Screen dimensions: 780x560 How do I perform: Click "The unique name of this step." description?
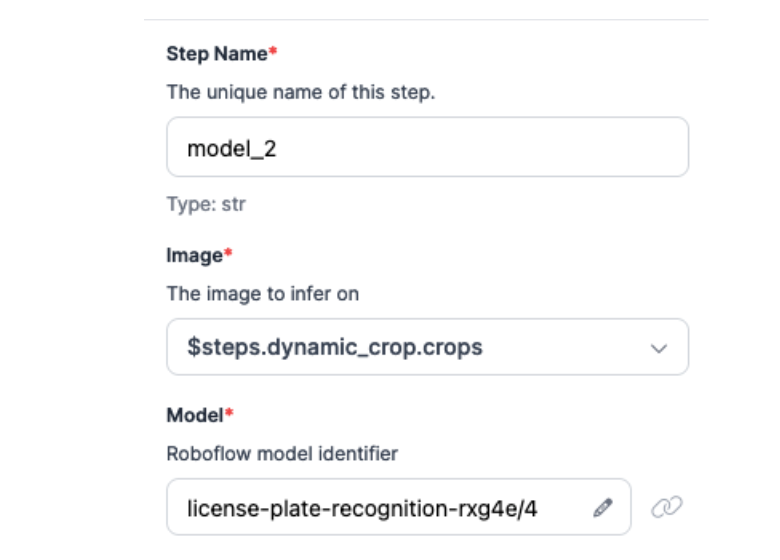click(x=300, y=92)
